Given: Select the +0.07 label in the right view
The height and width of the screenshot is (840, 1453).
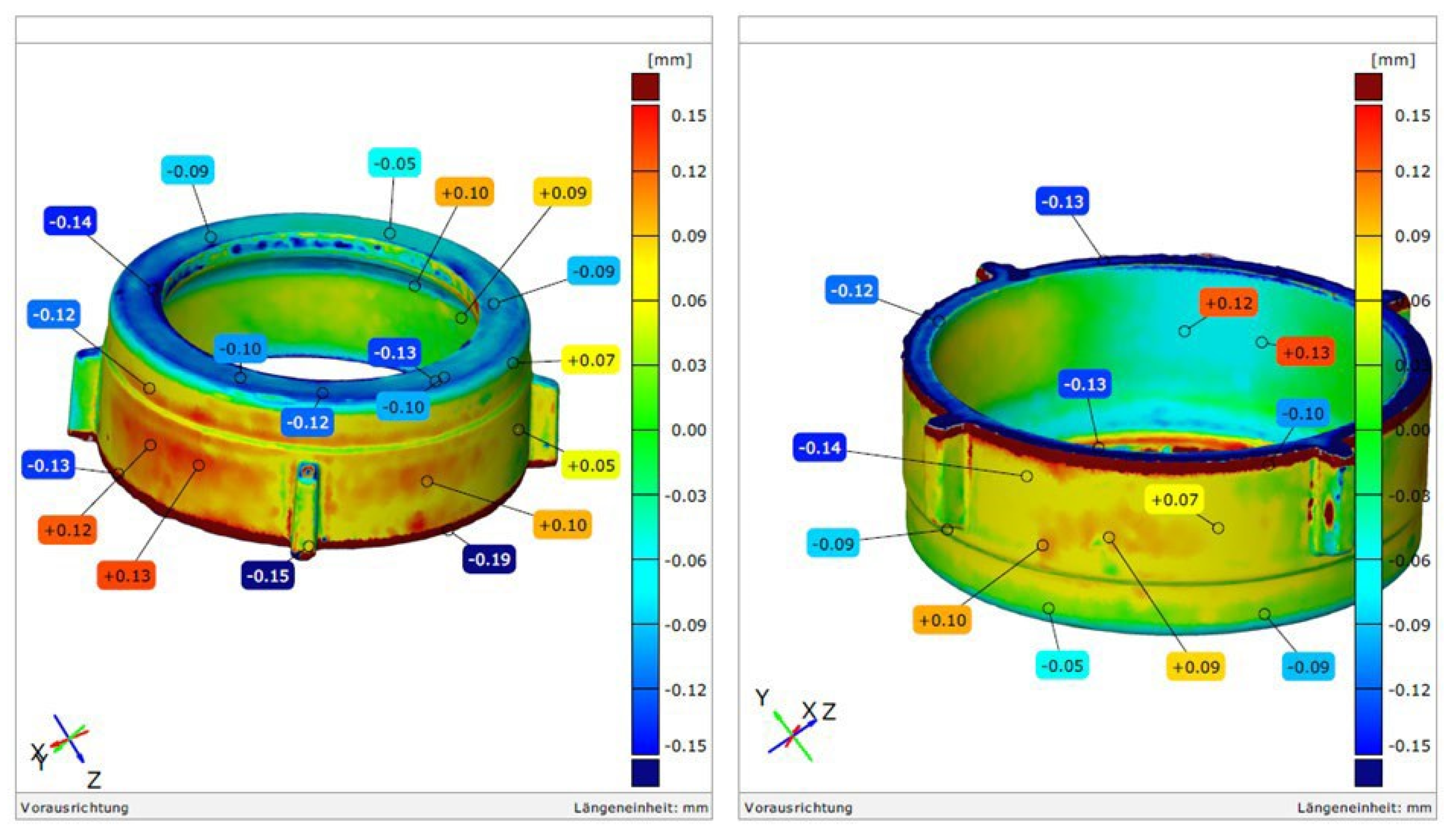Looking at the screenshot, I should 1174,499.
